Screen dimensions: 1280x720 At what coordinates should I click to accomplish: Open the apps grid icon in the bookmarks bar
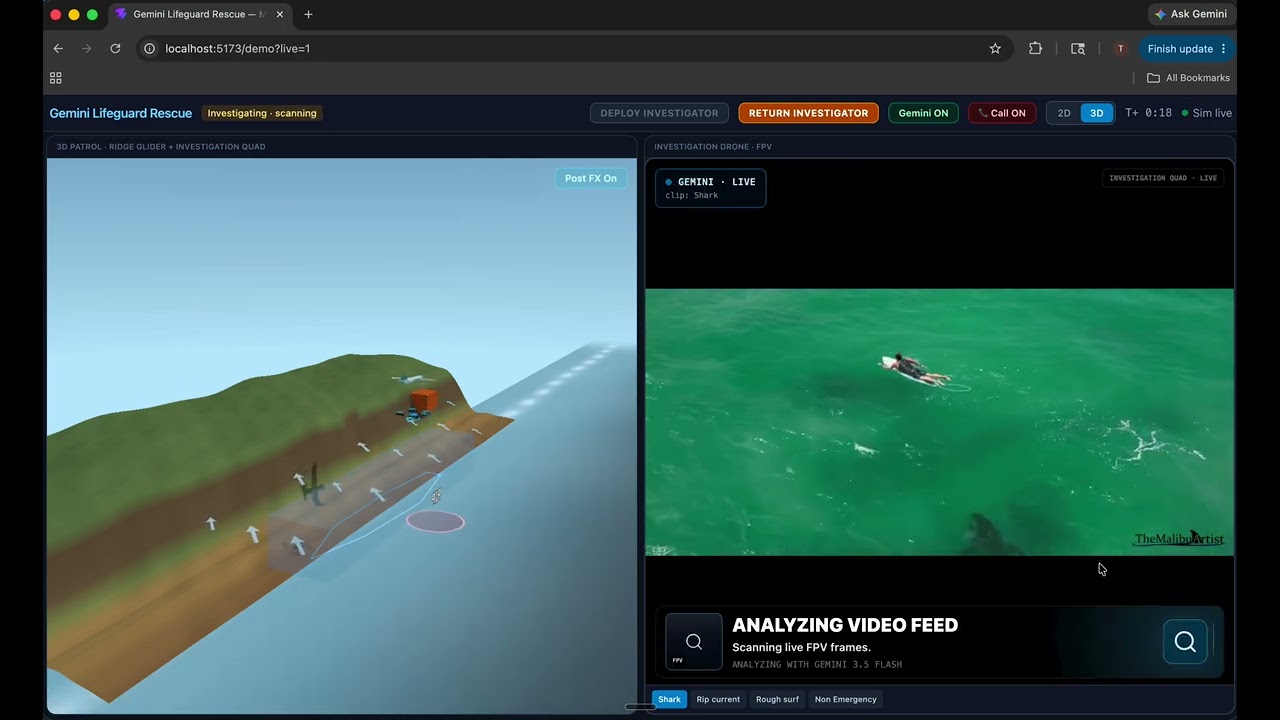point(56,78)
